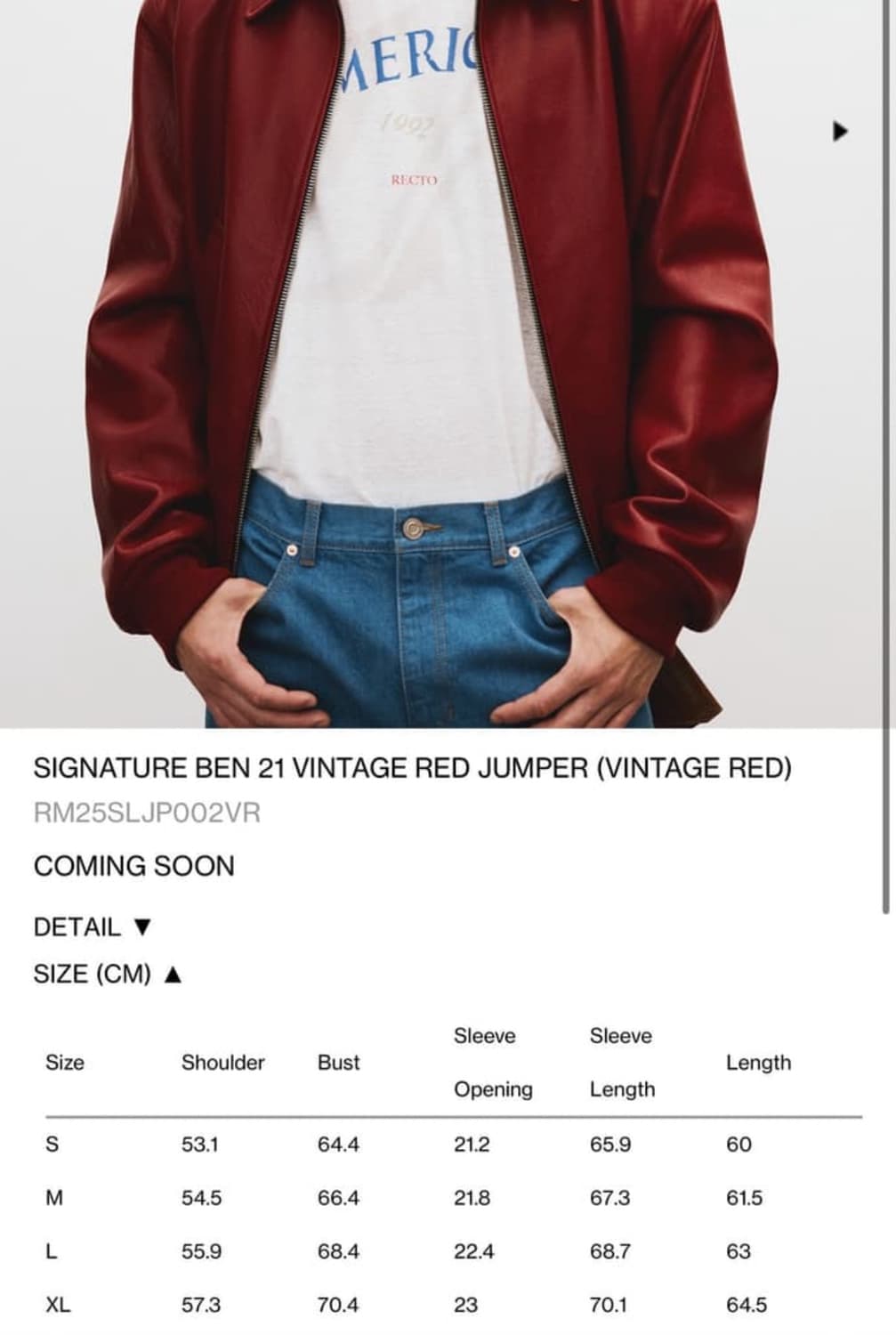
Task: Collapse the SIZE (CM) section
Action: (108, 974)
